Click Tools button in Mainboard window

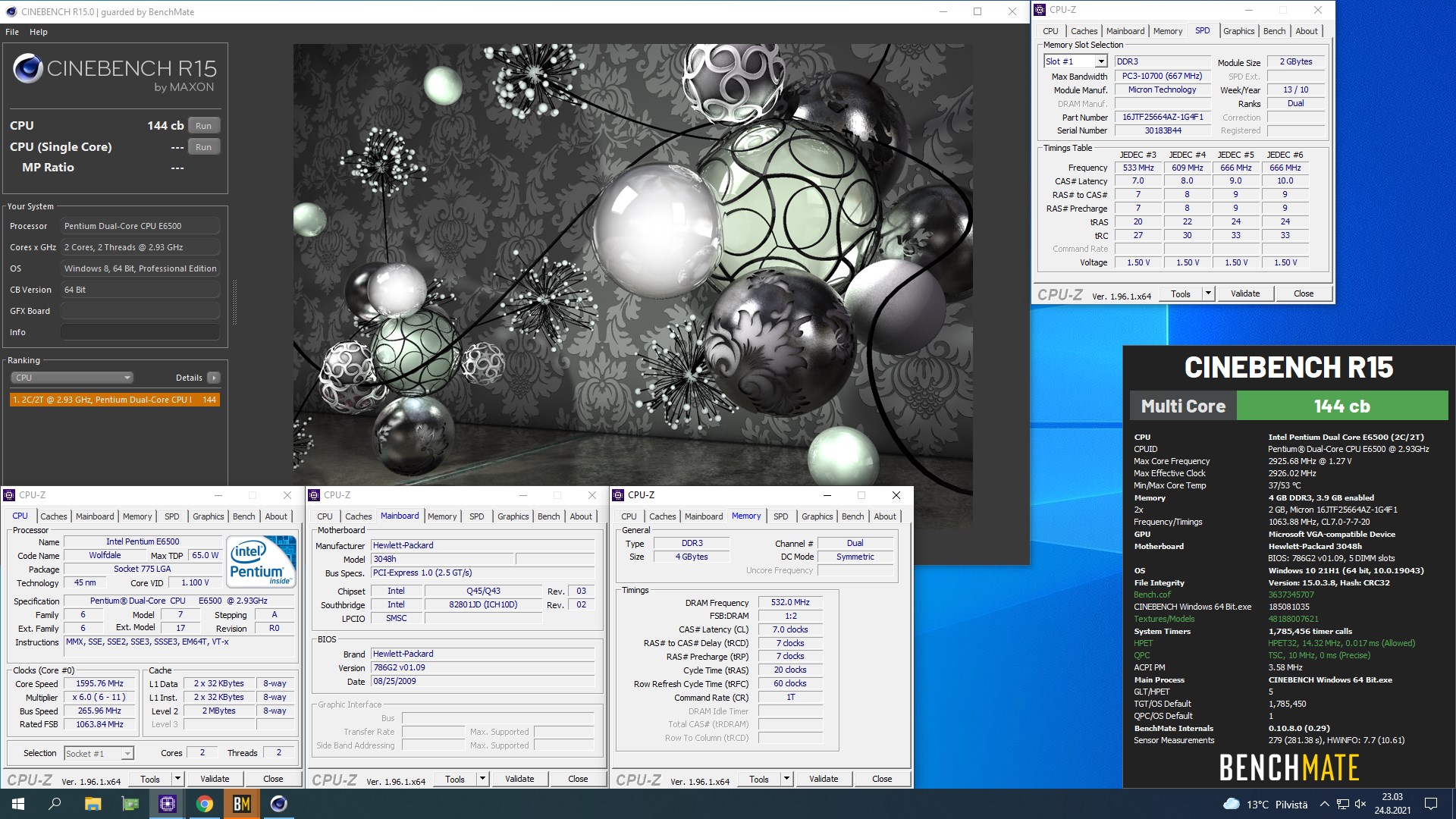(455, 779)
